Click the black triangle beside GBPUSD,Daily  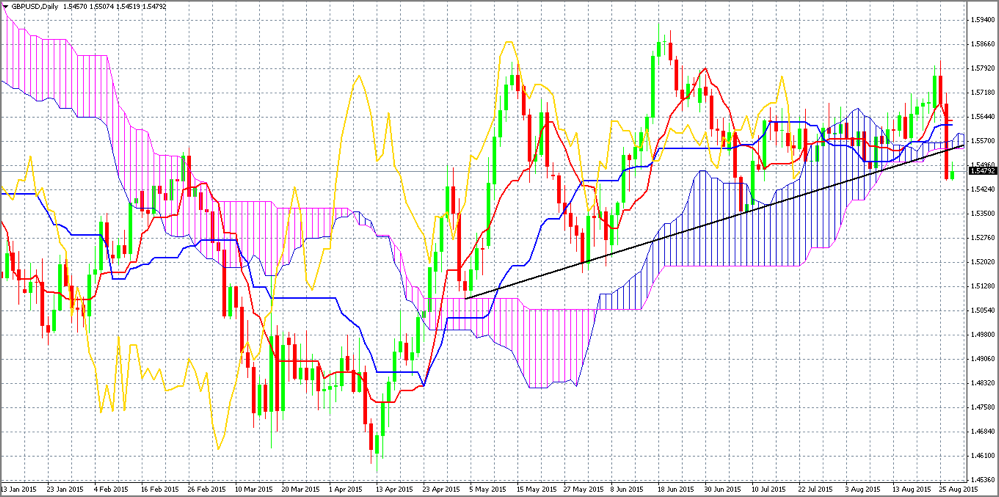[x=5, y=7]
